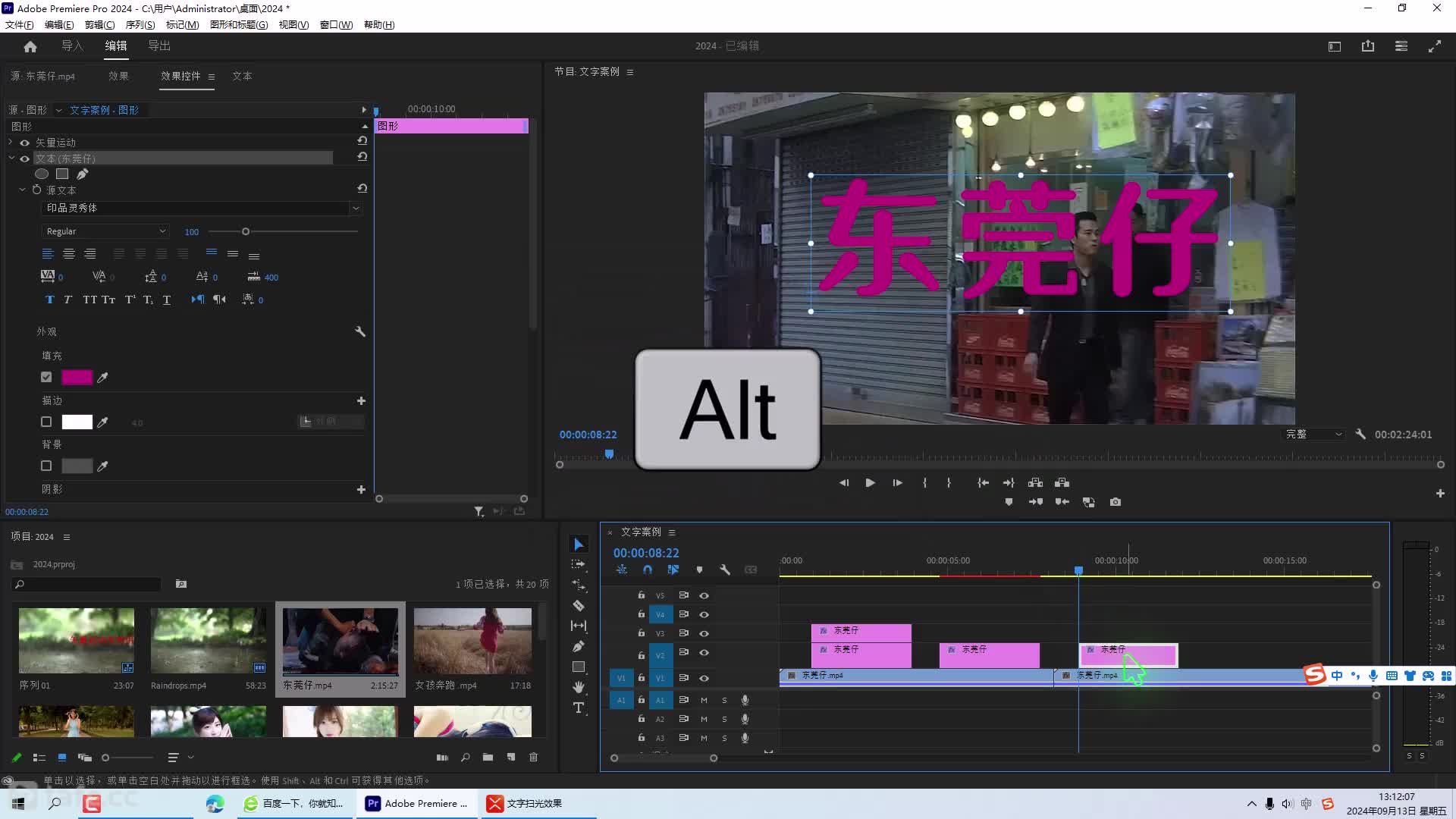Enable the fill checkbox

point(46,377)
